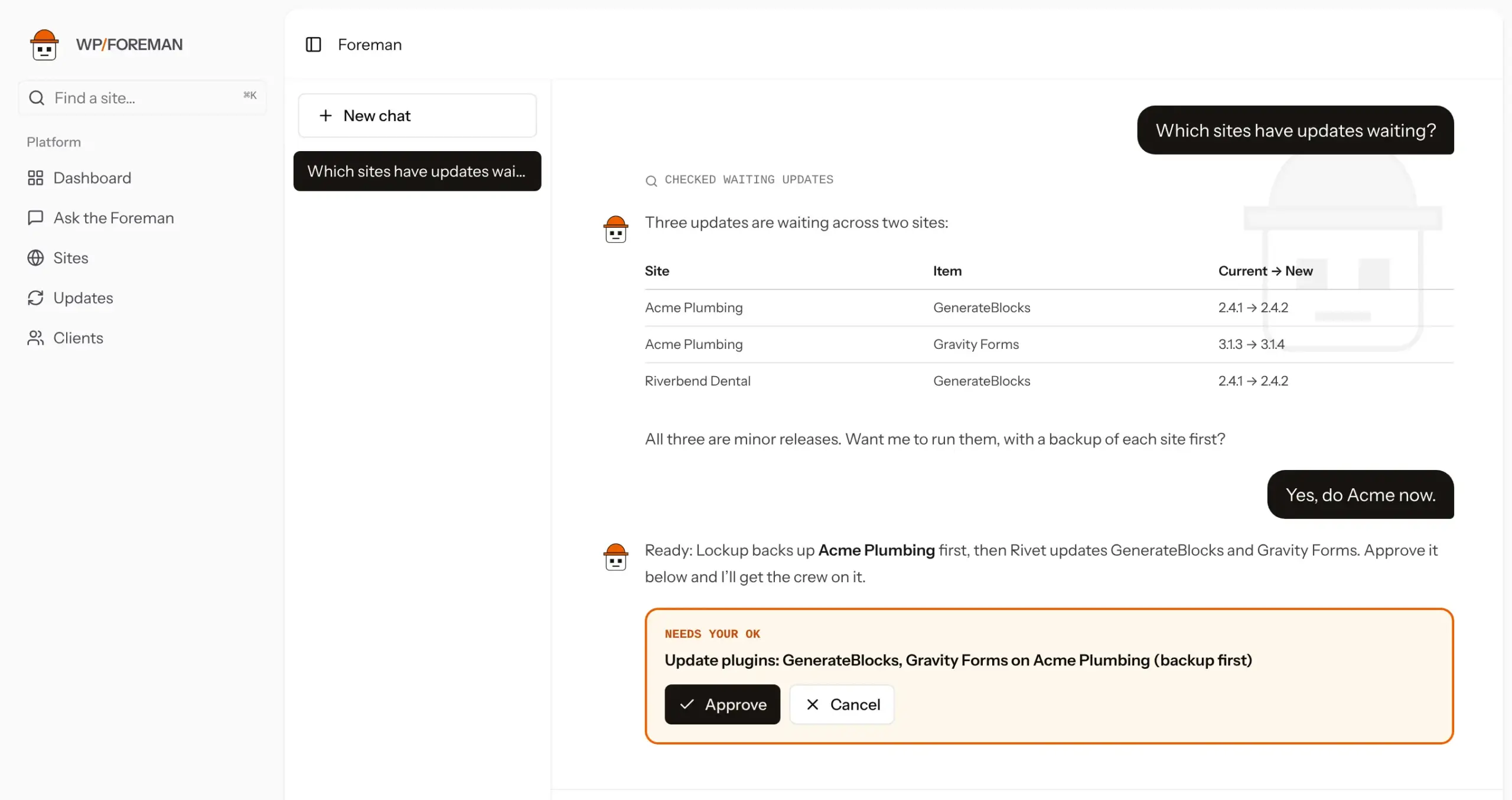Click the CHECKED WAITING UPDATES status label
The image size is (1512, 800).
[749, 179]
